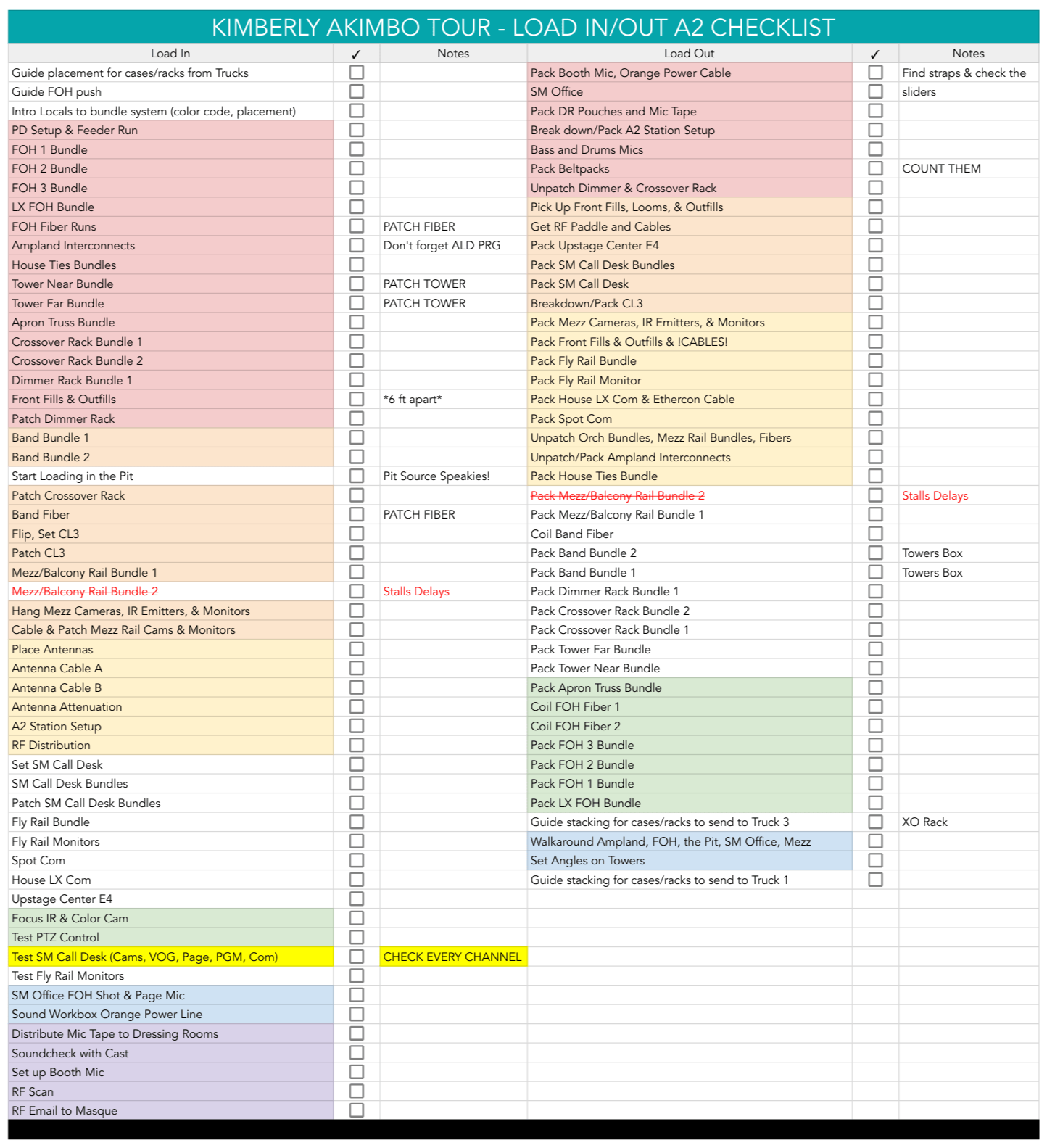Image resolution: width=1047 pixels, height=1148 pixels.
Task: Check the Start Loading in the Pit box
Action: pos(356,476)
